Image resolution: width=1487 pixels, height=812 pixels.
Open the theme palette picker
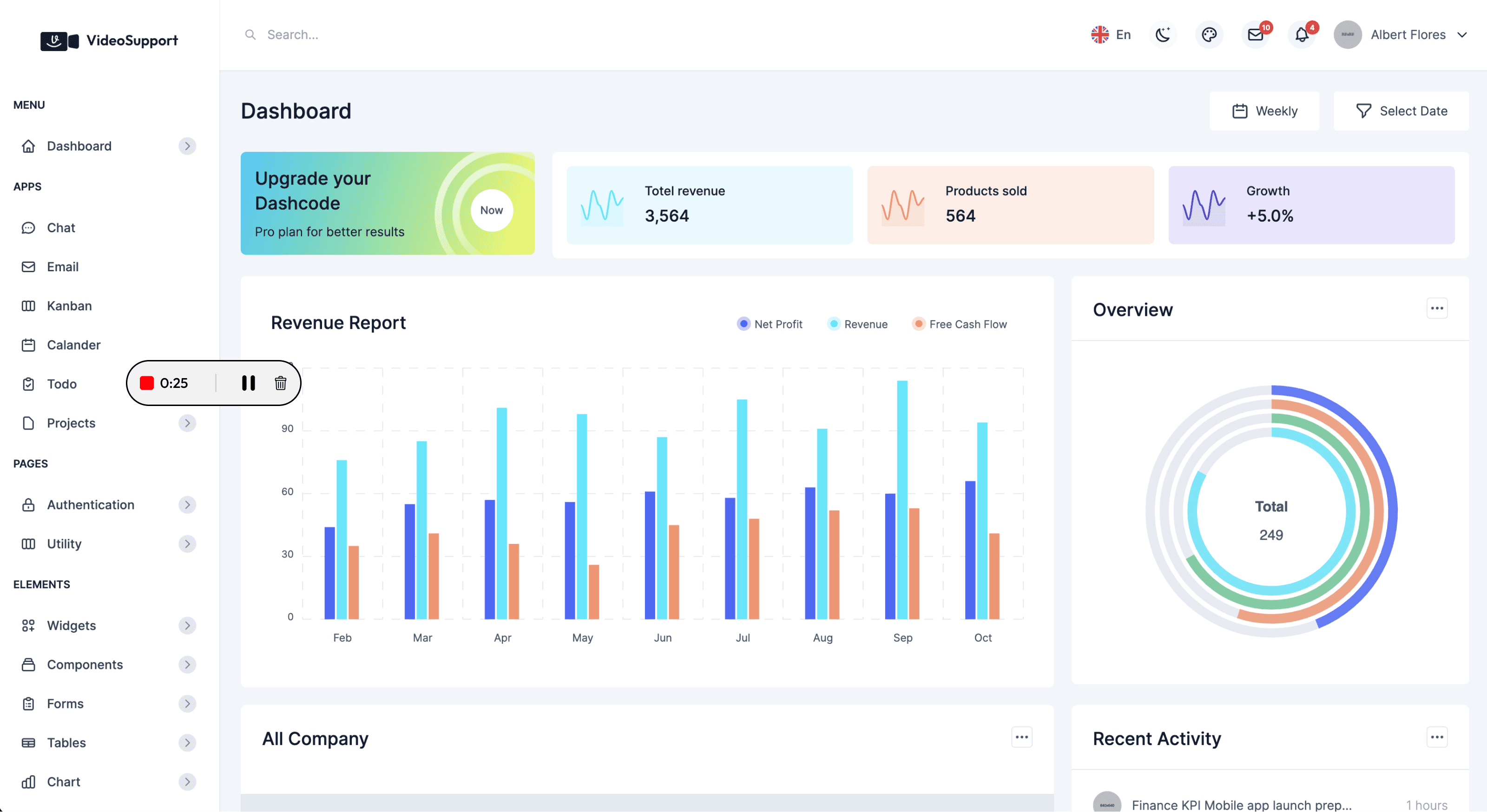point(1209,35)
